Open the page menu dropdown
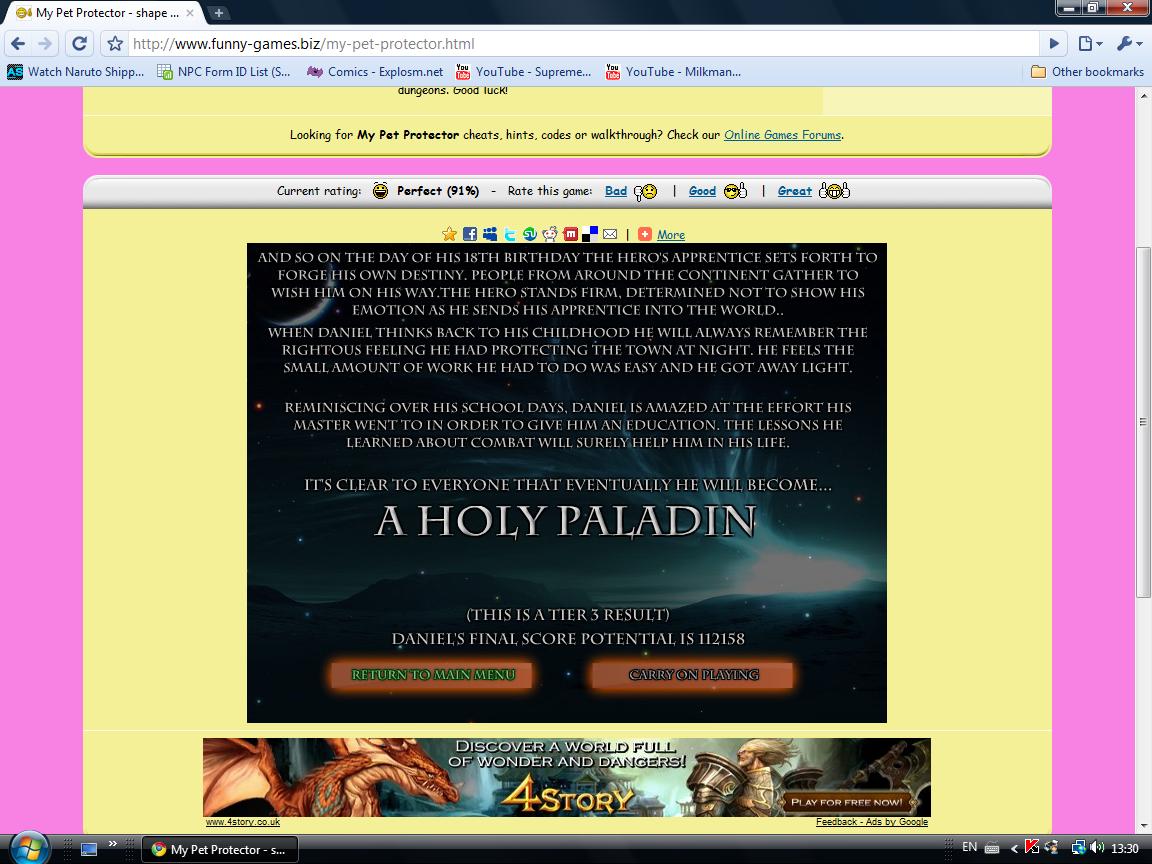 click(x=1090, y=44)
